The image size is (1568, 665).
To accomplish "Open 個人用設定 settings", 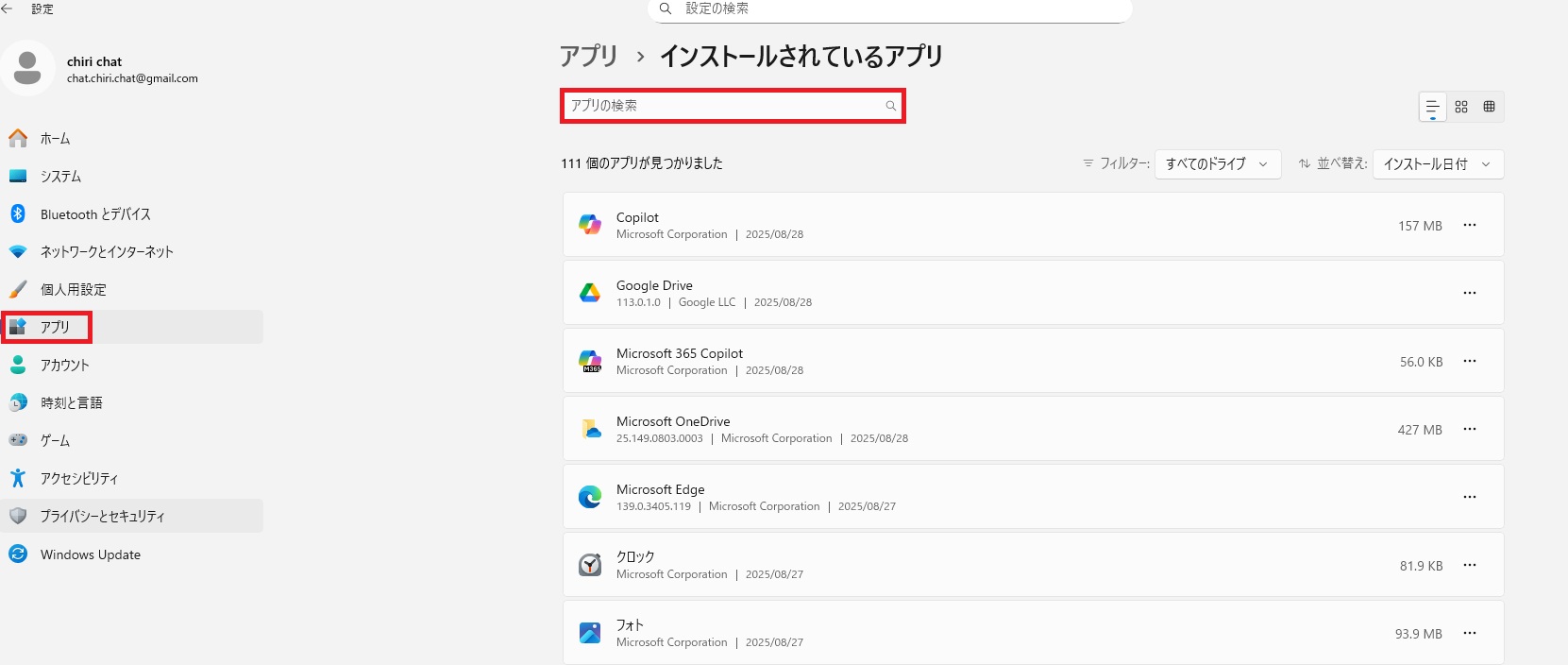I will click(132, 289).
